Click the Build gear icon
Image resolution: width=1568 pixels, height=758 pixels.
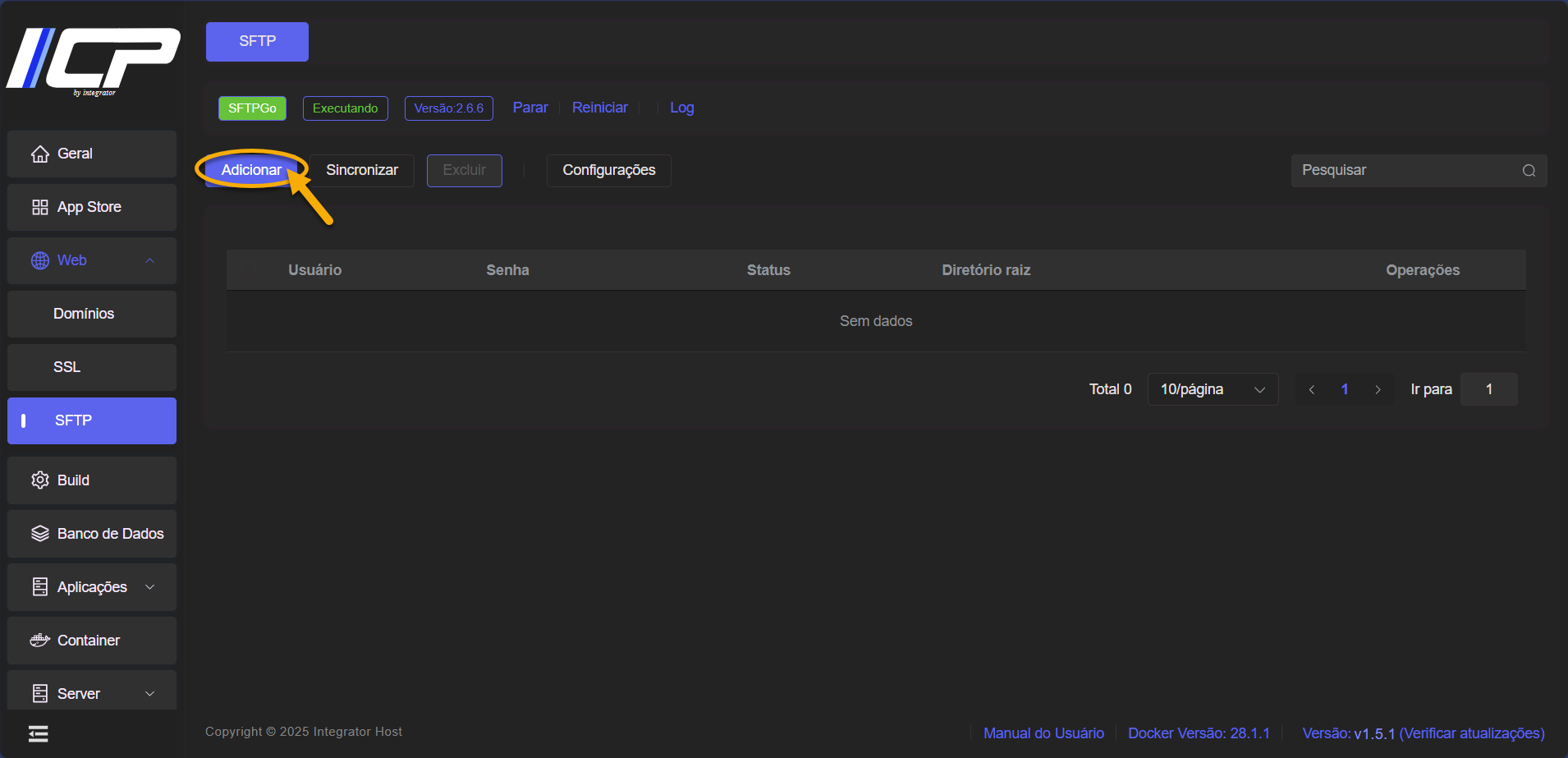(x=39, y=480)
